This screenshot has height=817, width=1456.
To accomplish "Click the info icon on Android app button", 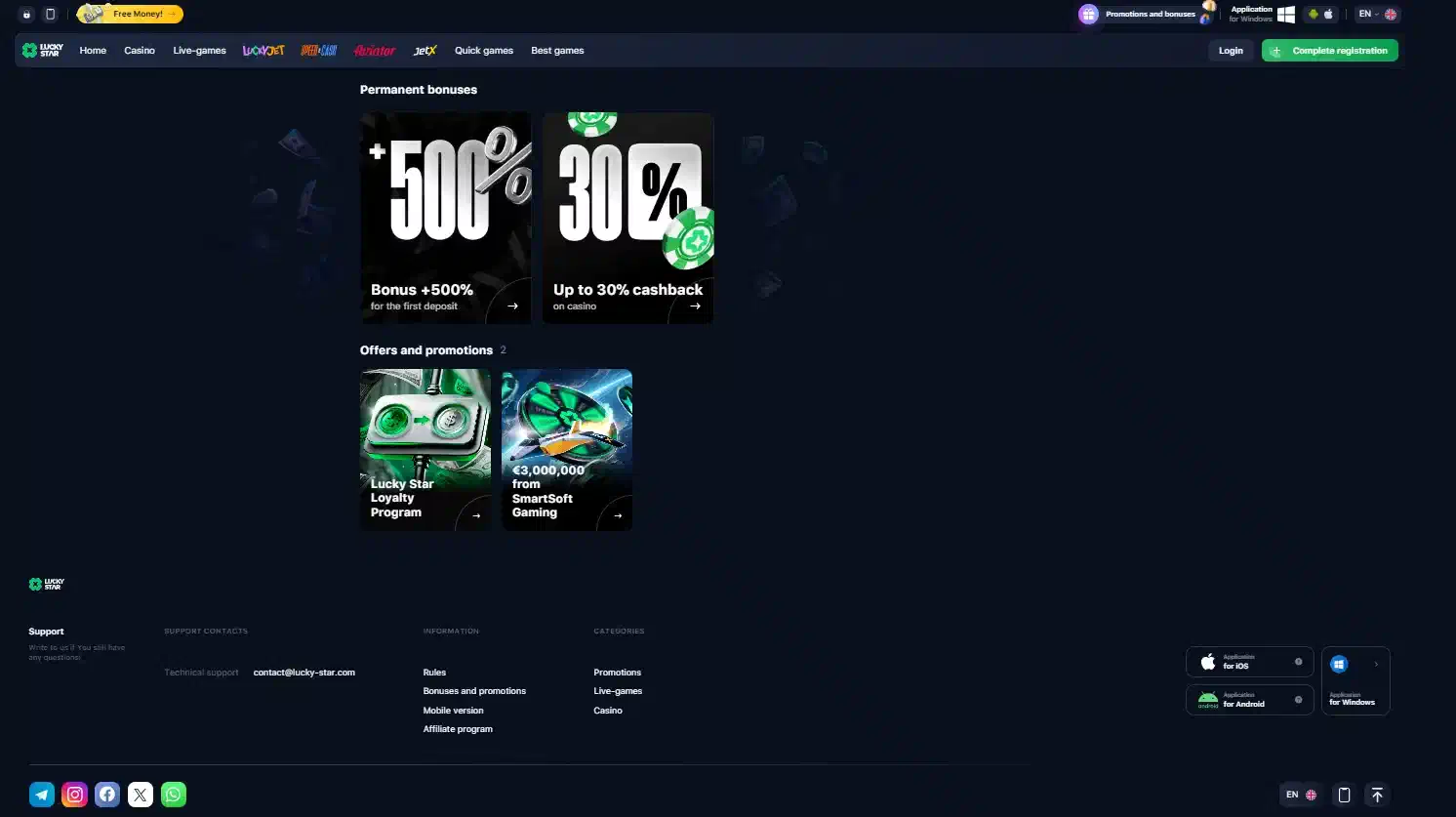I will click(1298, 700).
